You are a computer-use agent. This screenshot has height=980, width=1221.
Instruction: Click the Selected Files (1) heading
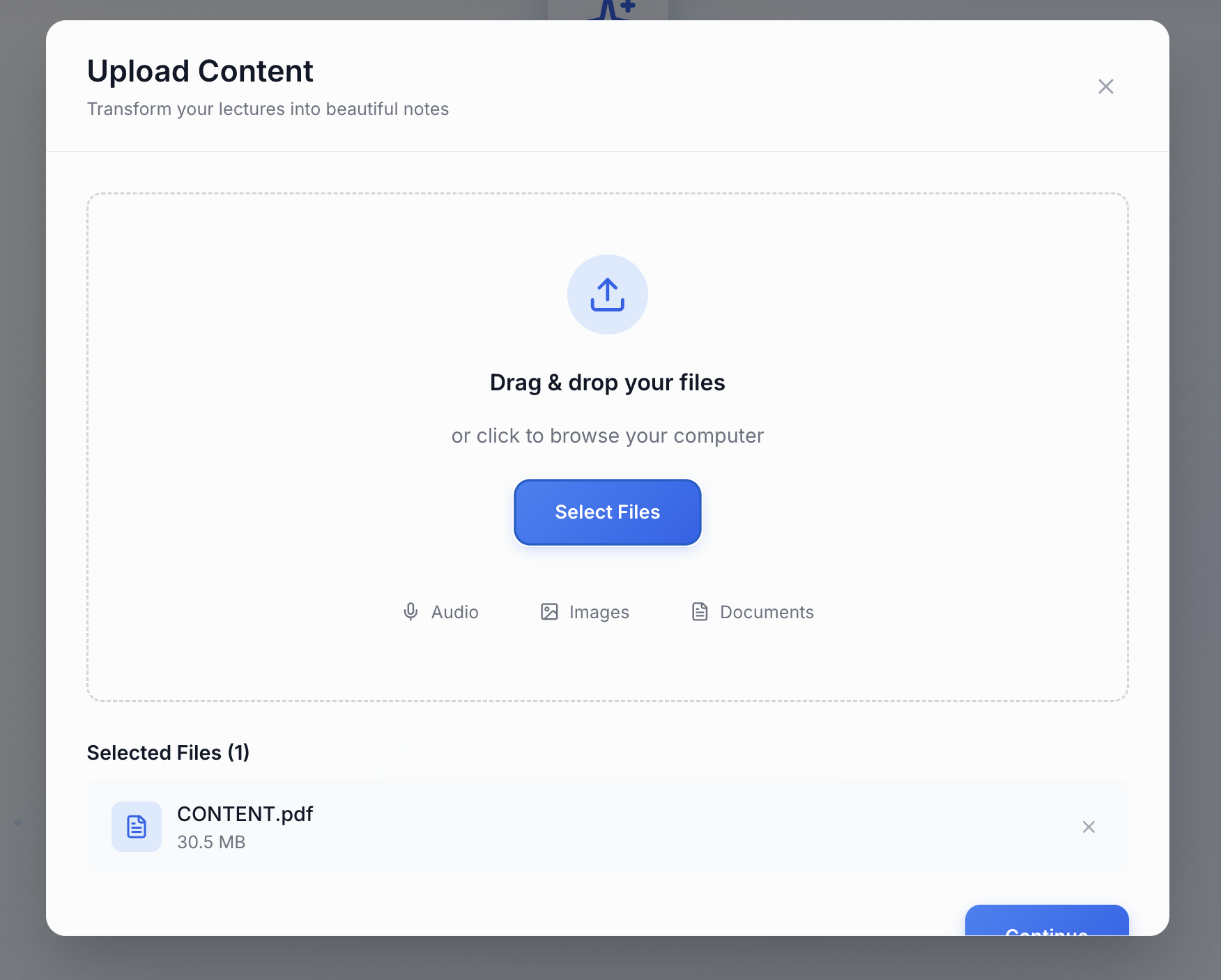168,753
